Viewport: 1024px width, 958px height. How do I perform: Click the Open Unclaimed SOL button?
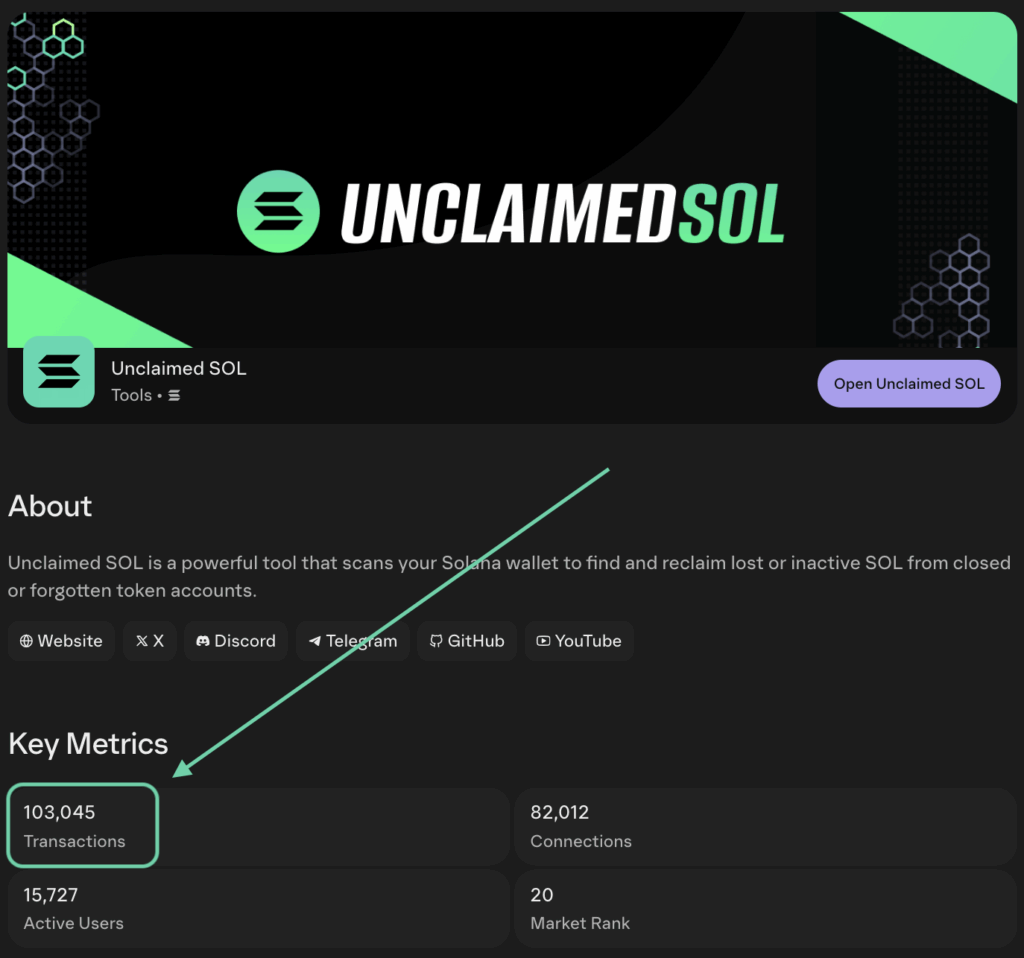[x=908, y=384]
